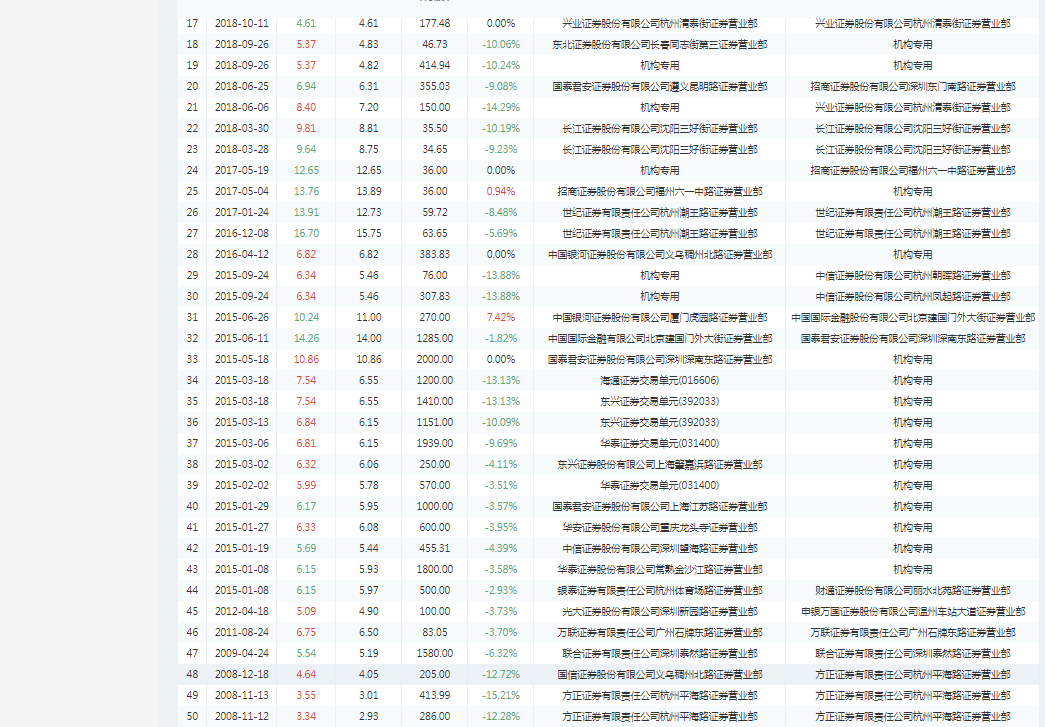
Task: Click the volume 2000.00 in row 33
Action: click(x=435, y=359)
